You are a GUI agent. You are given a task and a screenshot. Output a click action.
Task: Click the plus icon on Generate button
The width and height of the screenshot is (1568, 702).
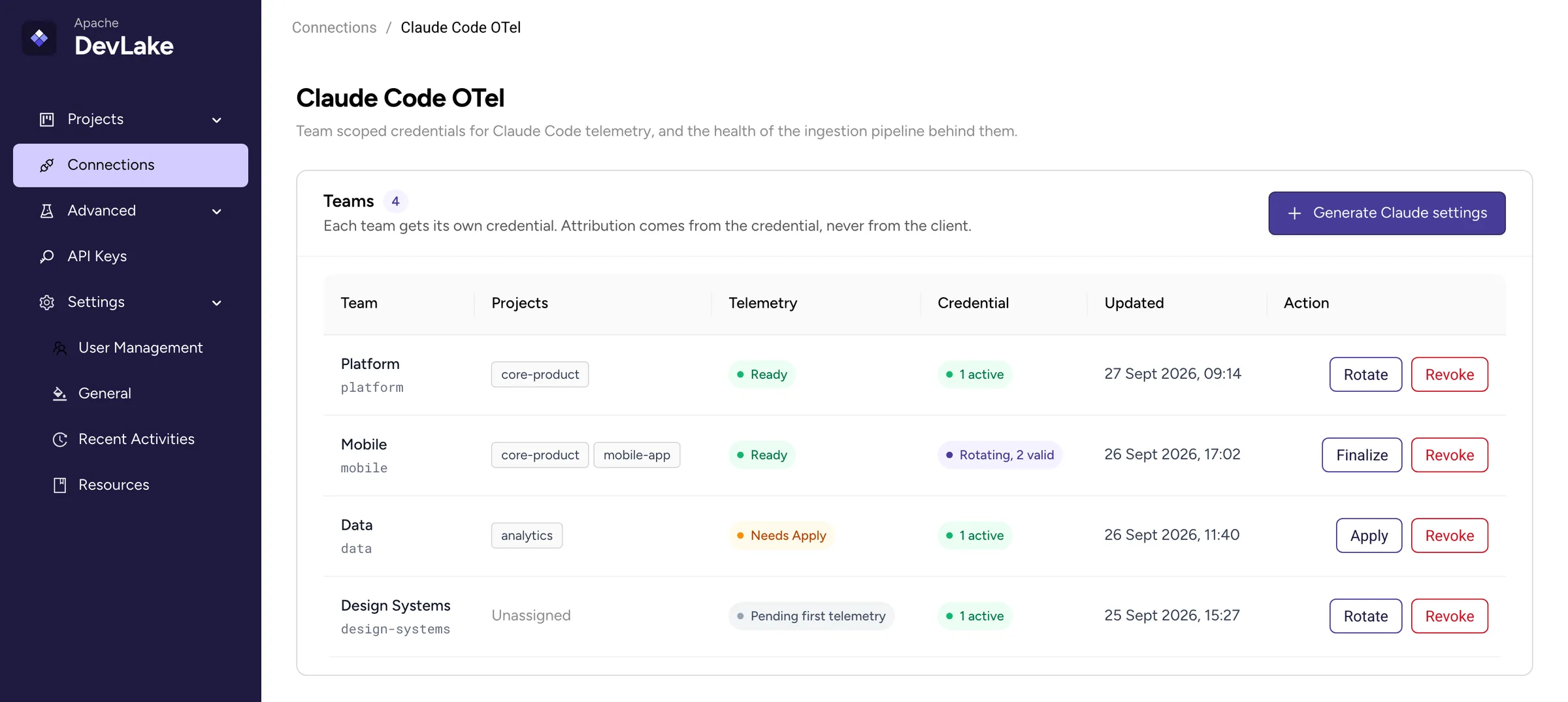click(1294, 214)
